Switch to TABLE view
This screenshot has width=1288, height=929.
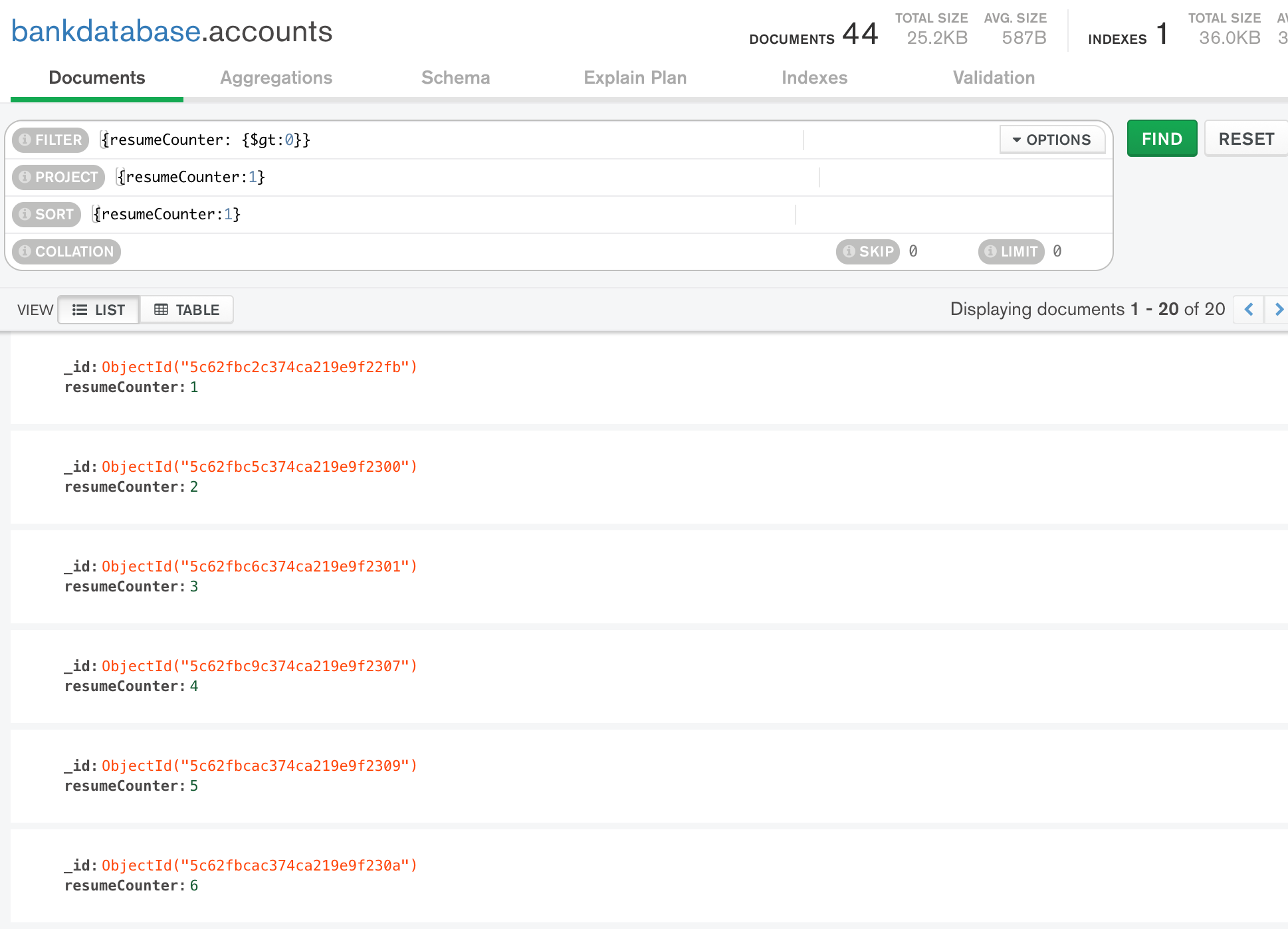coord(187,310)
